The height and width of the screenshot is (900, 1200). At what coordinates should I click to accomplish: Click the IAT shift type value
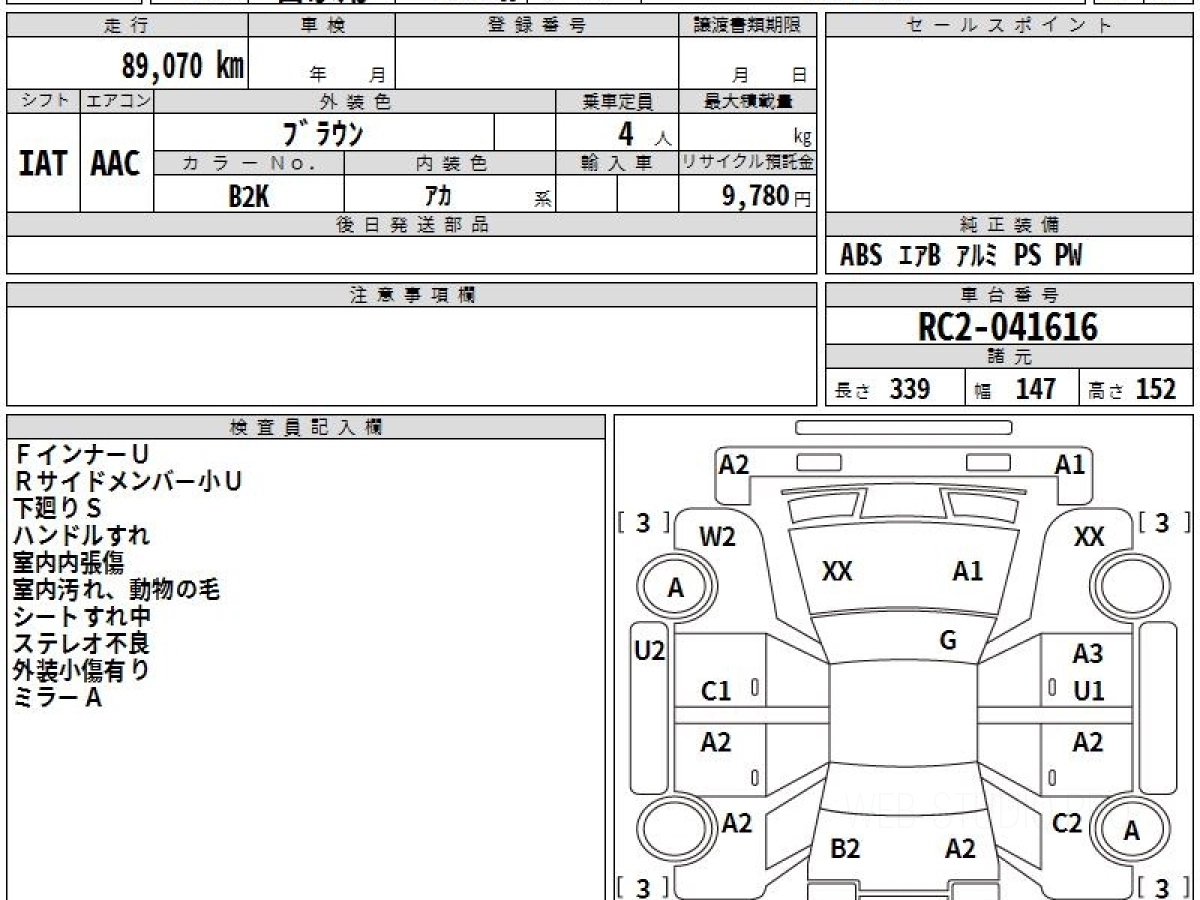43,164
